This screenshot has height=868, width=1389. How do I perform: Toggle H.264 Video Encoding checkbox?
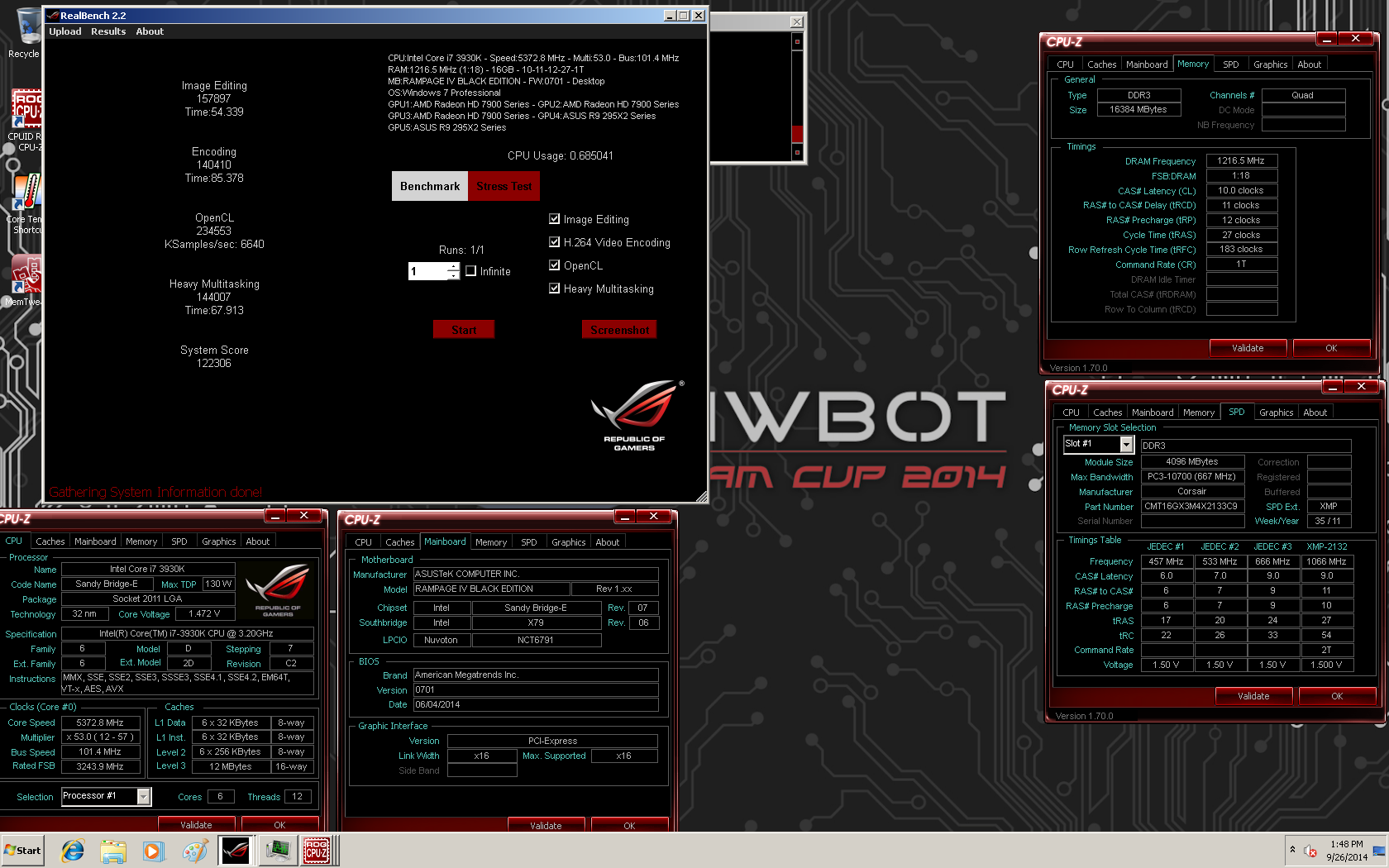(555, 242)
